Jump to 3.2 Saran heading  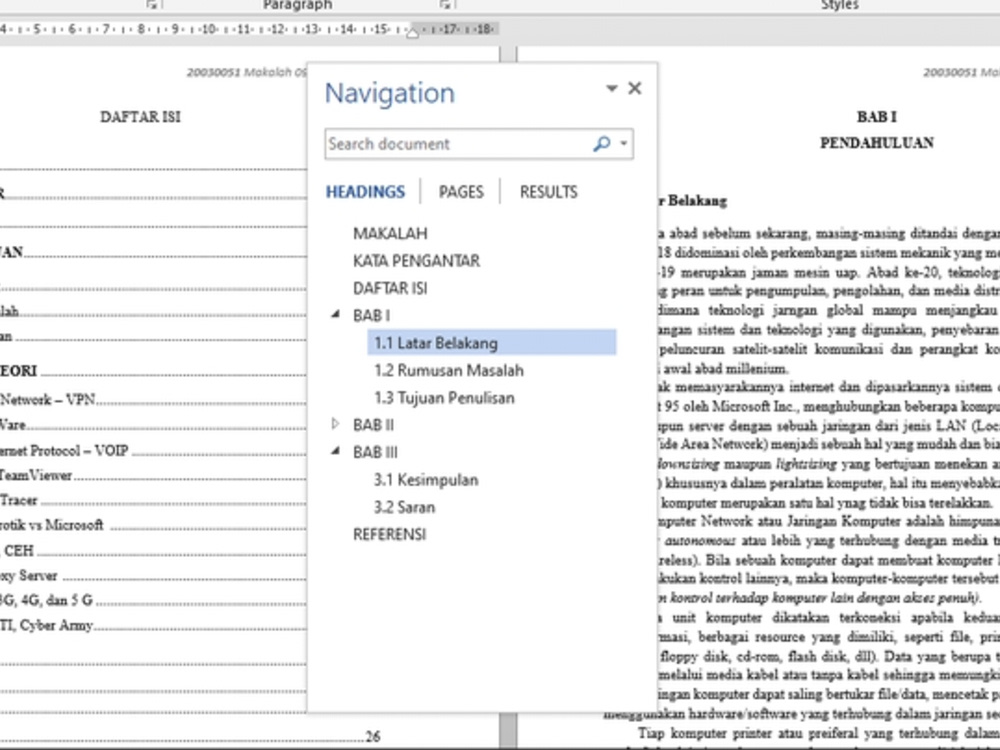pos(404,507)
